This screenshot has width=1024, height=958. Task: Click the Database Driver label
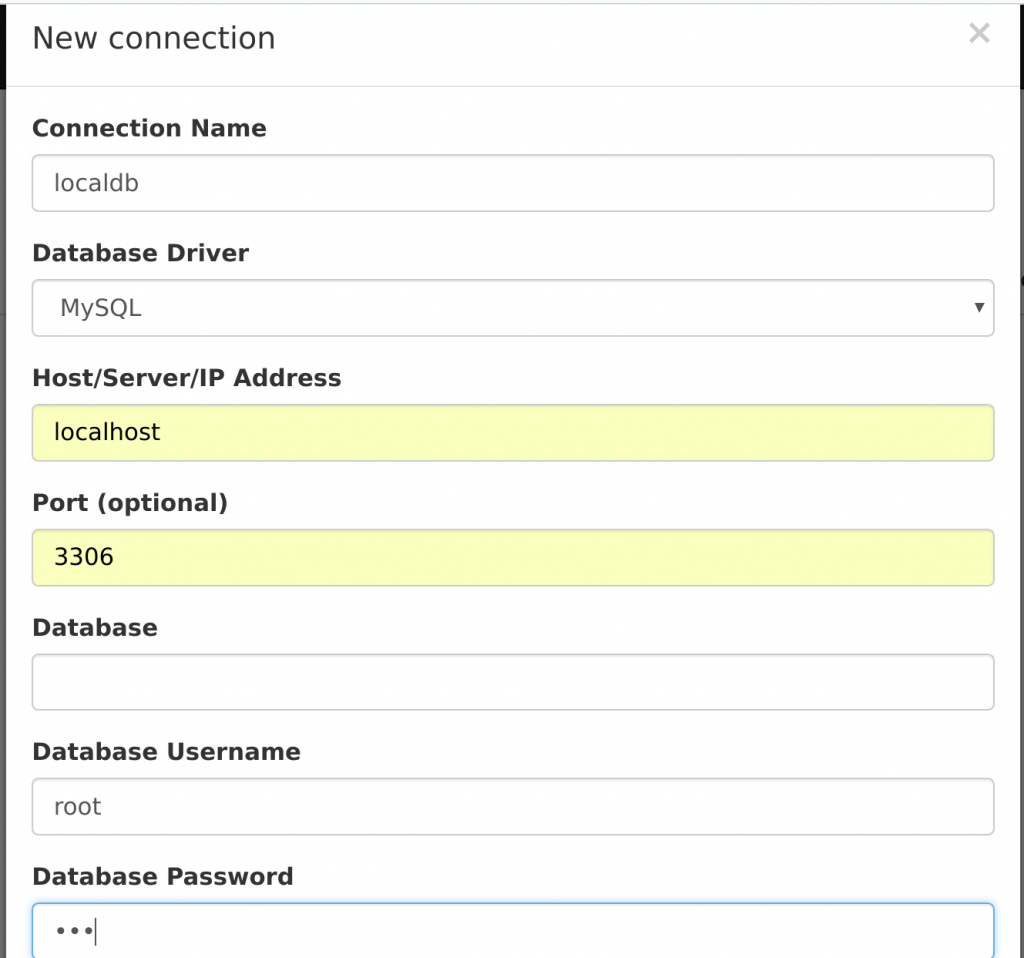click(x=140, y=253)
